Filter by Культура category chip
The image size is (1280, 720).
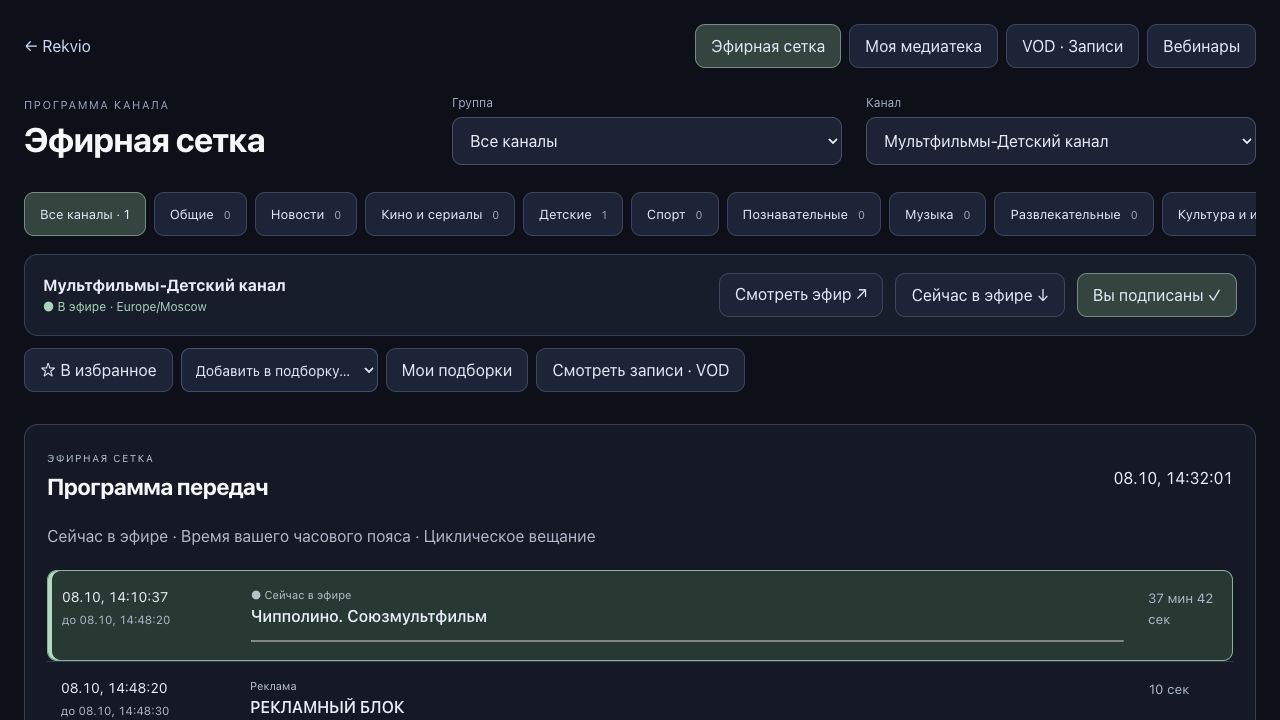(1209, 214)
